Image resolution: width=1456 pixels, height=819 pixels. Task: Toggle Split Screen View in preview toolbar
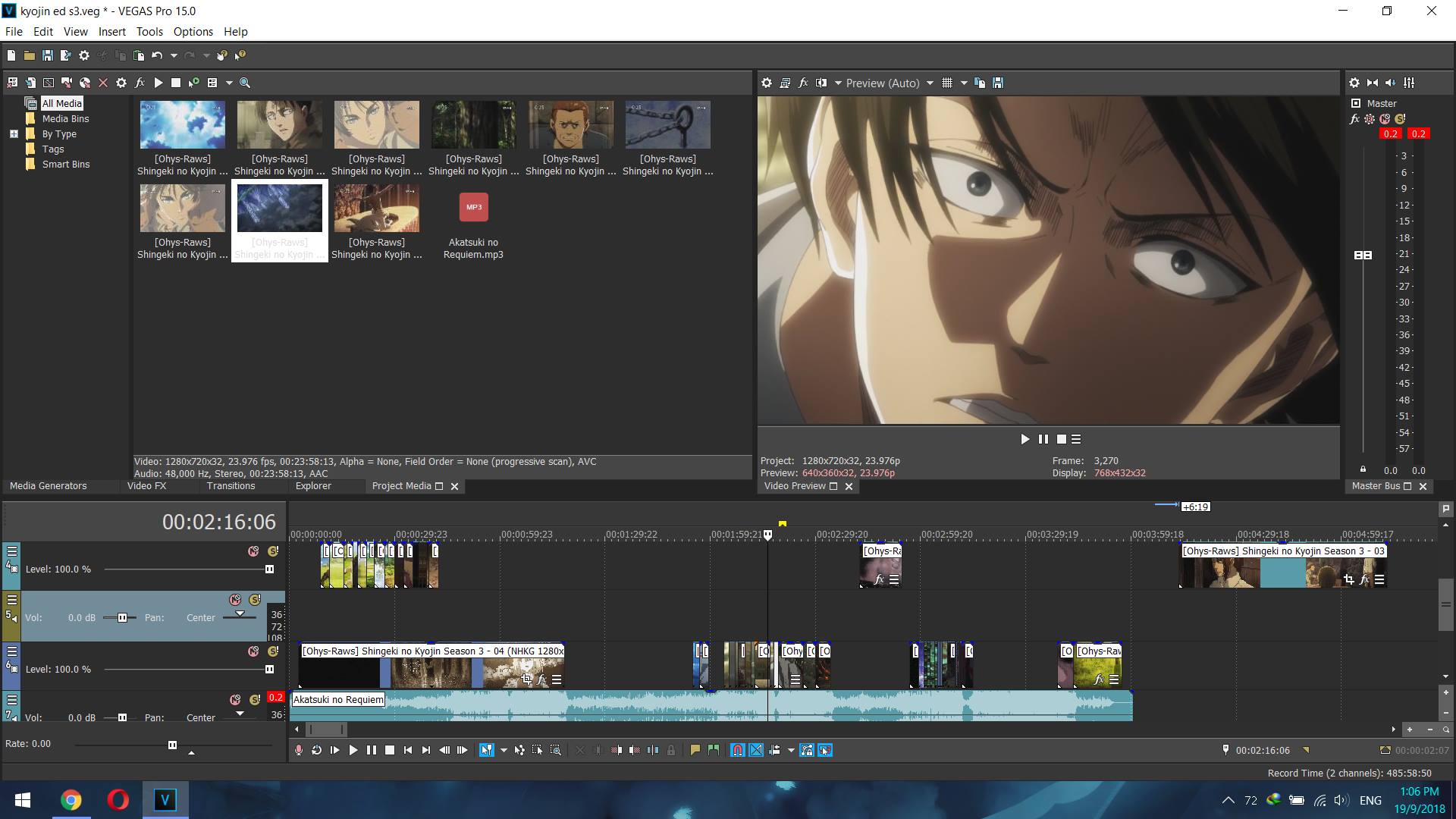pyautogui.click(x=821, y=83)
